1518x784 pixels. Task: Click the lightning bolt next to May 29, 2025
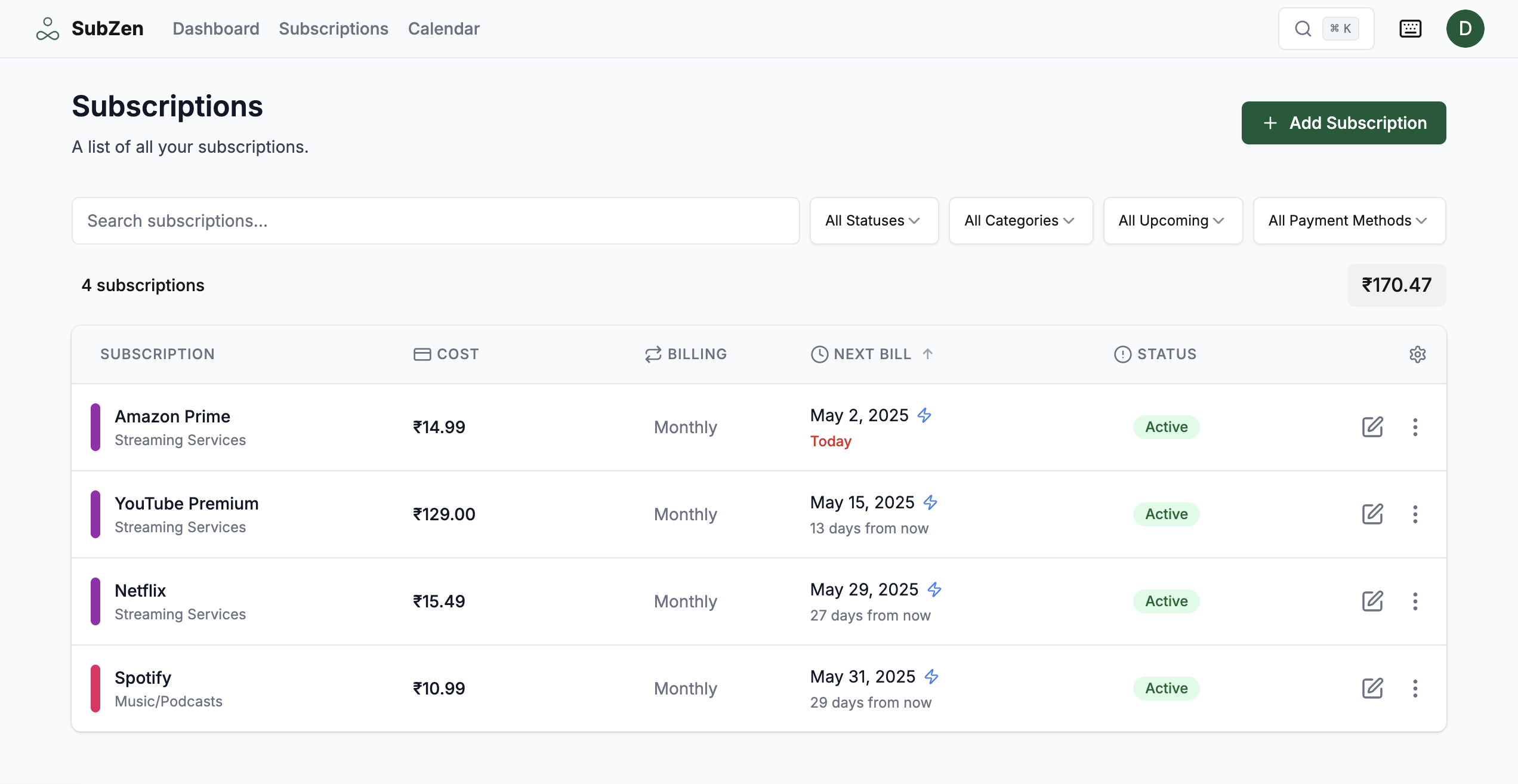click(x=934, y=589)
